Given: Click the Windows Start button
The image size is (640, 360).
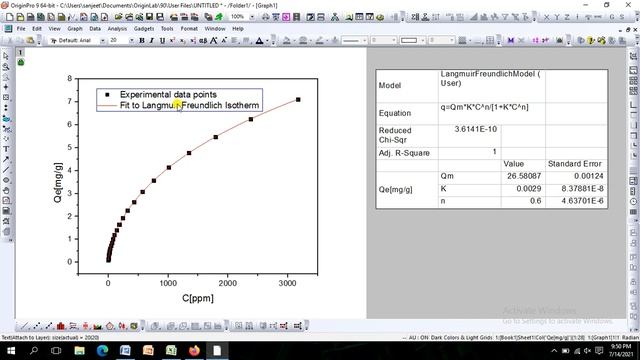Looking at the screenshot, I should coord(11,351).
